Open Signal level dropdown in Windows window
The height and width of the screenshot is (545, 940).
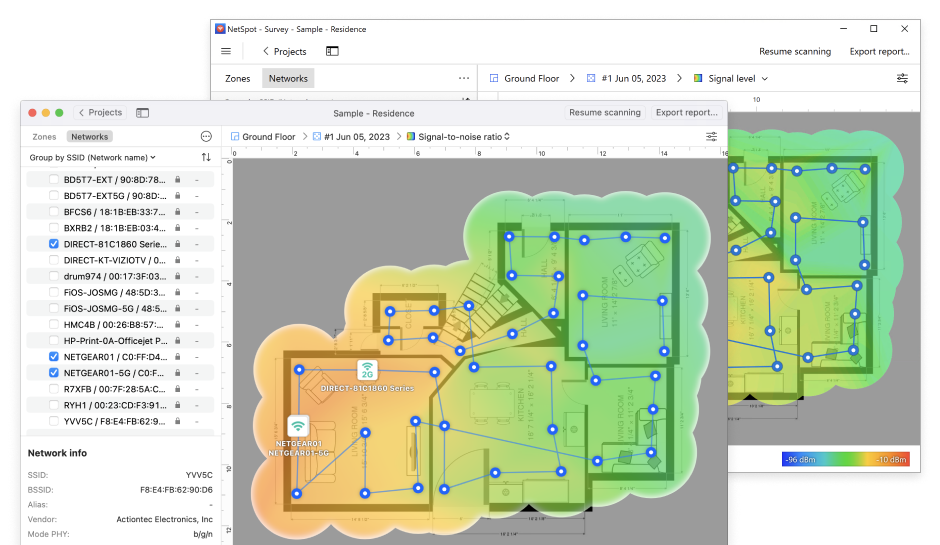(738, 79)
